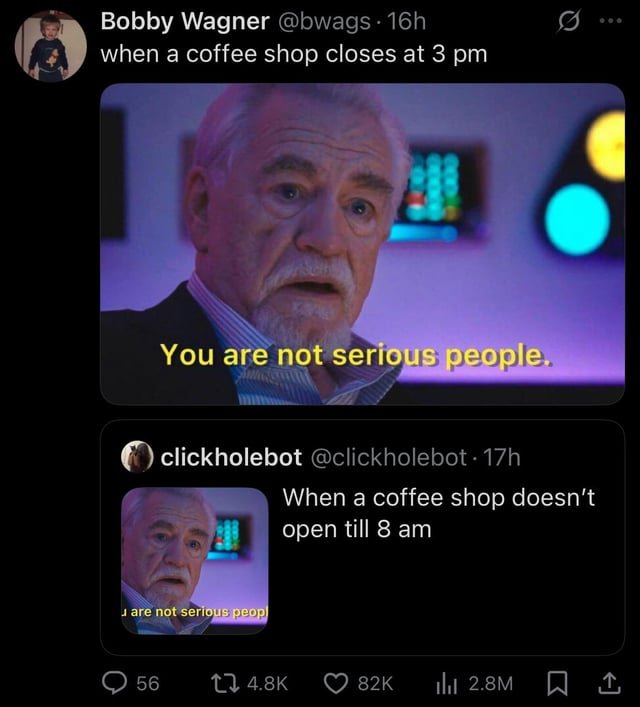640x707 pixels.
Task: Open the Bobby Wagner display name
Action: pos(185,21)
